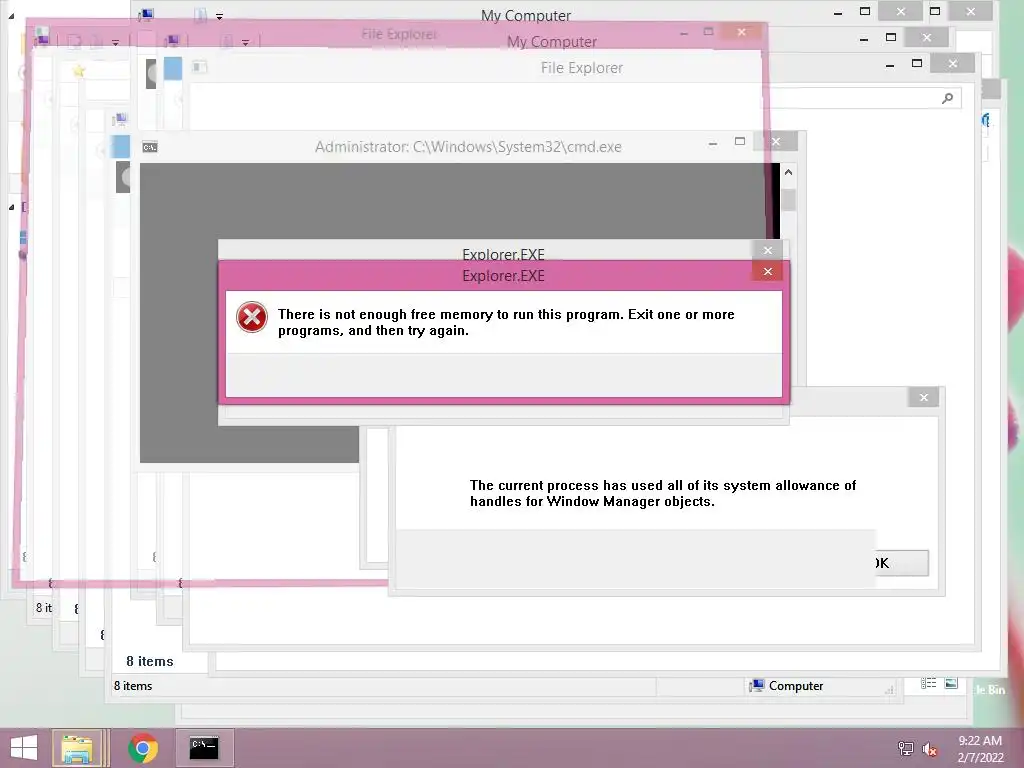Image resolution: width=1024 pixels, height=768 pixels.
Task: Open the cmd.exe window system menu icon
Action: click(150, 148)
